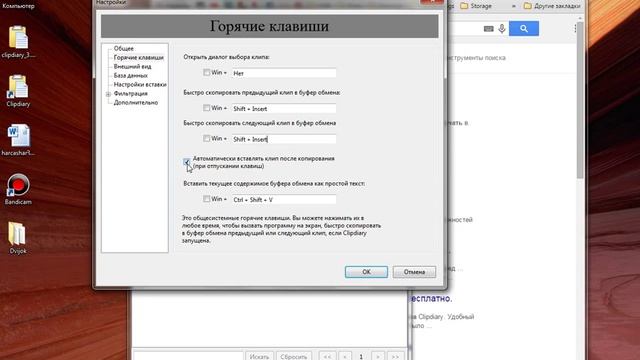Click the есплатно link in browser results
This screenshot has width=640, height=360.
[x=431, y=298]
